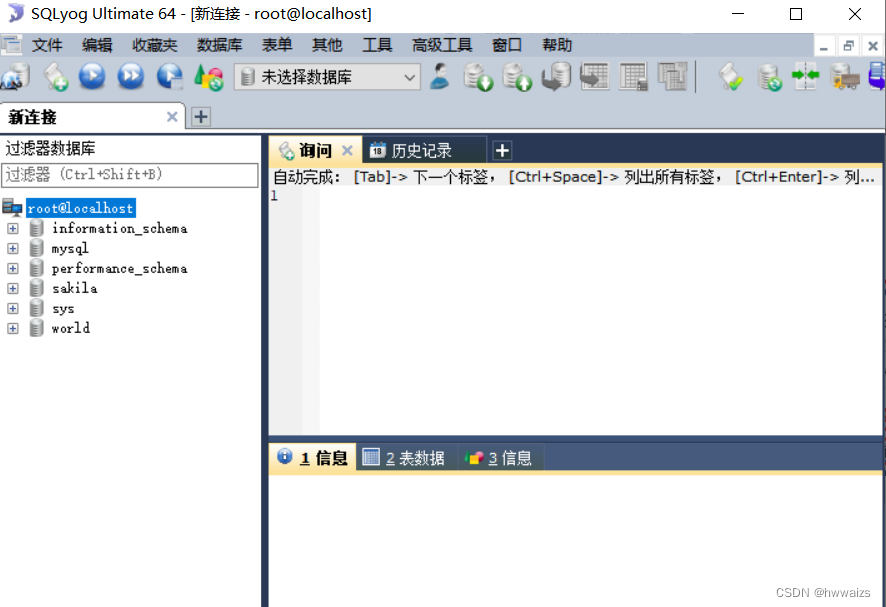Expand the sakila database node
This screenshot has width=886, height=607.
pos(12,288)
